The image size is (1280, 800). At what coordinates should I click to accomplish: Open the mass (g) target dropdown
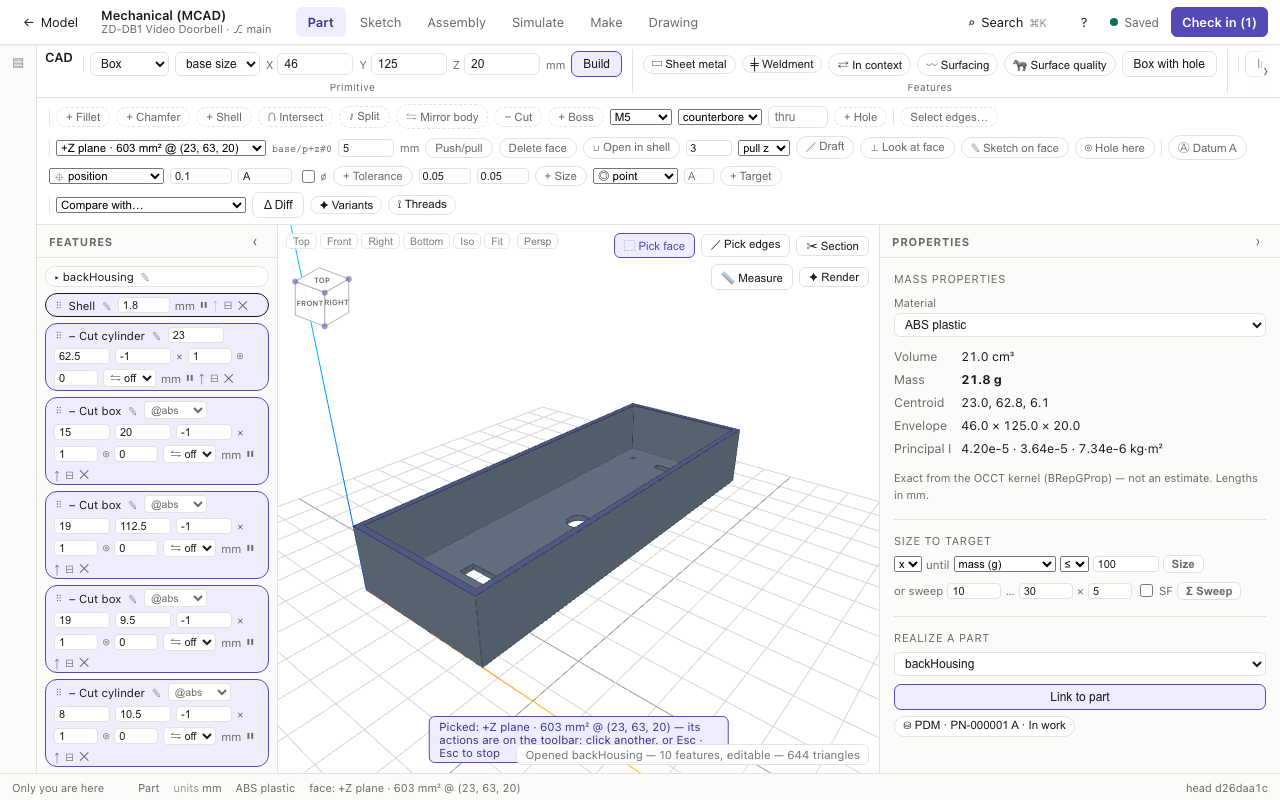point(1005,564)
